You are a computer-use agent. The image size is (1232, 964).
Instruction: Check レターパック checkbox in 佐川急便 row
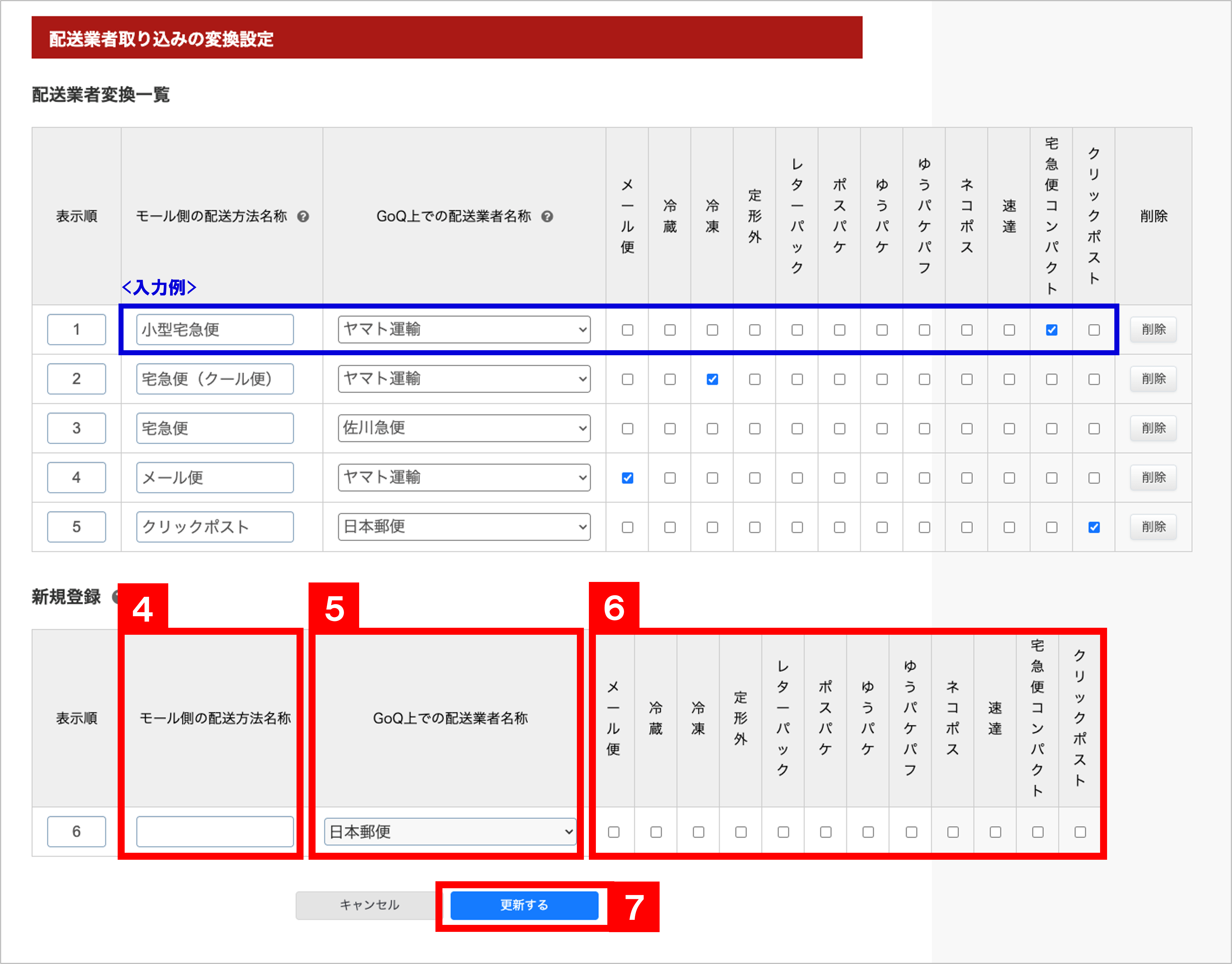coord(797,428)
